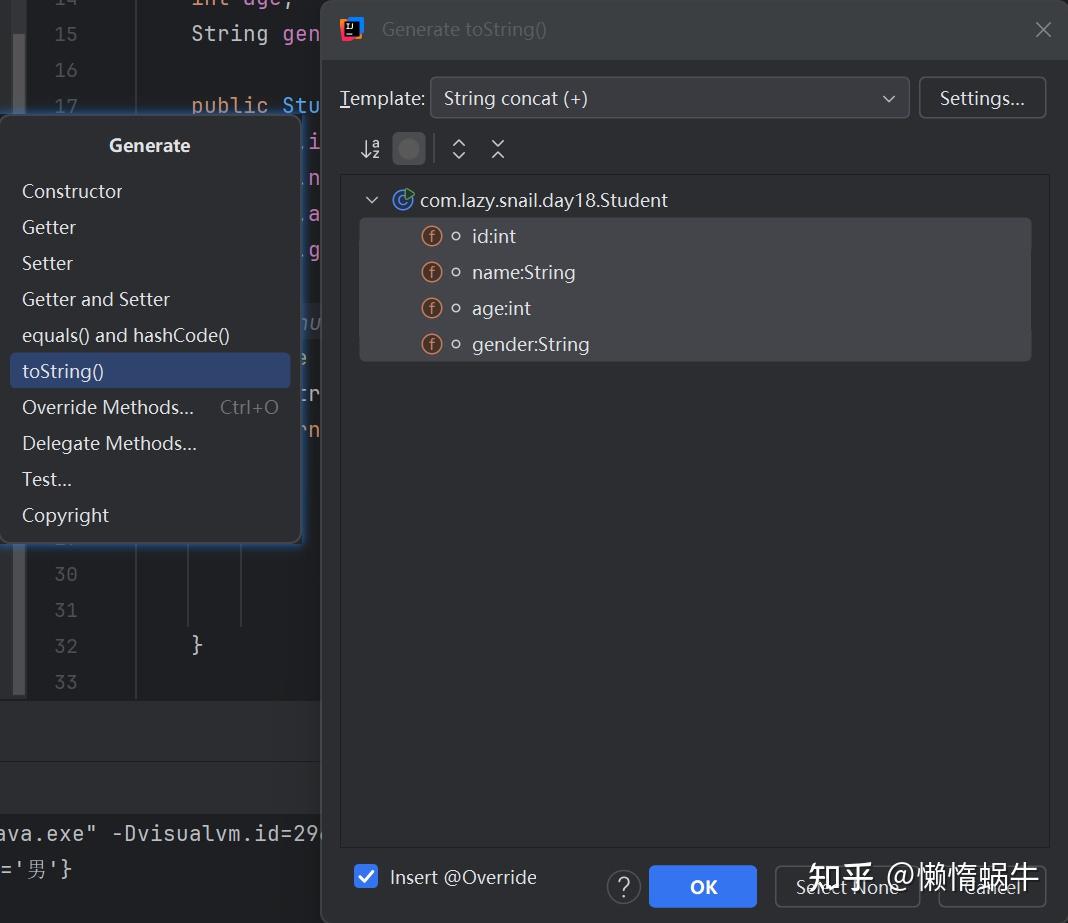Close the Generate toString() dialog

click(x=1043, y=29)
